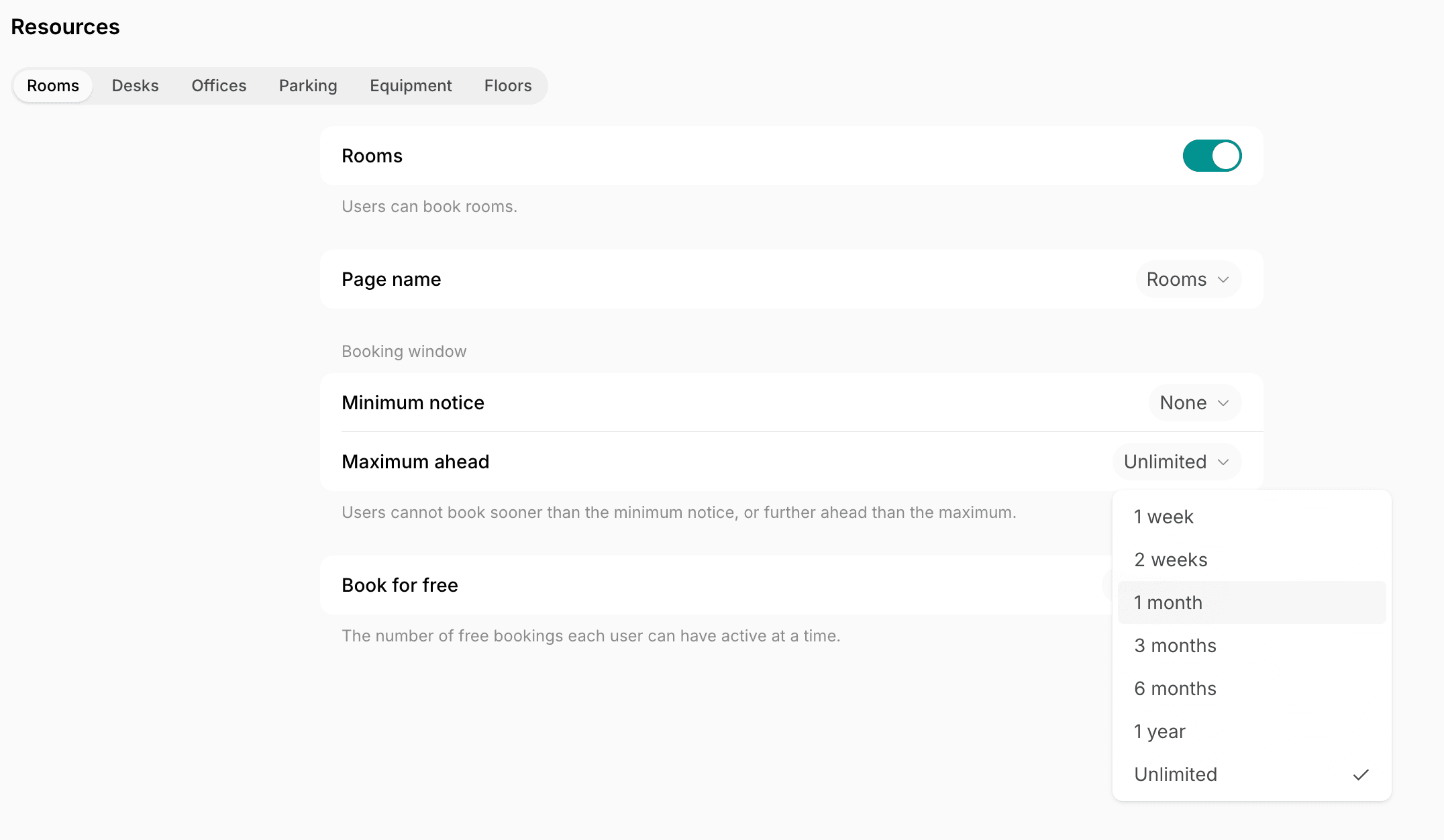Pick the 3 months option
The height and width of the screenshot is (840, 1444).
[x=1251, y=645]
